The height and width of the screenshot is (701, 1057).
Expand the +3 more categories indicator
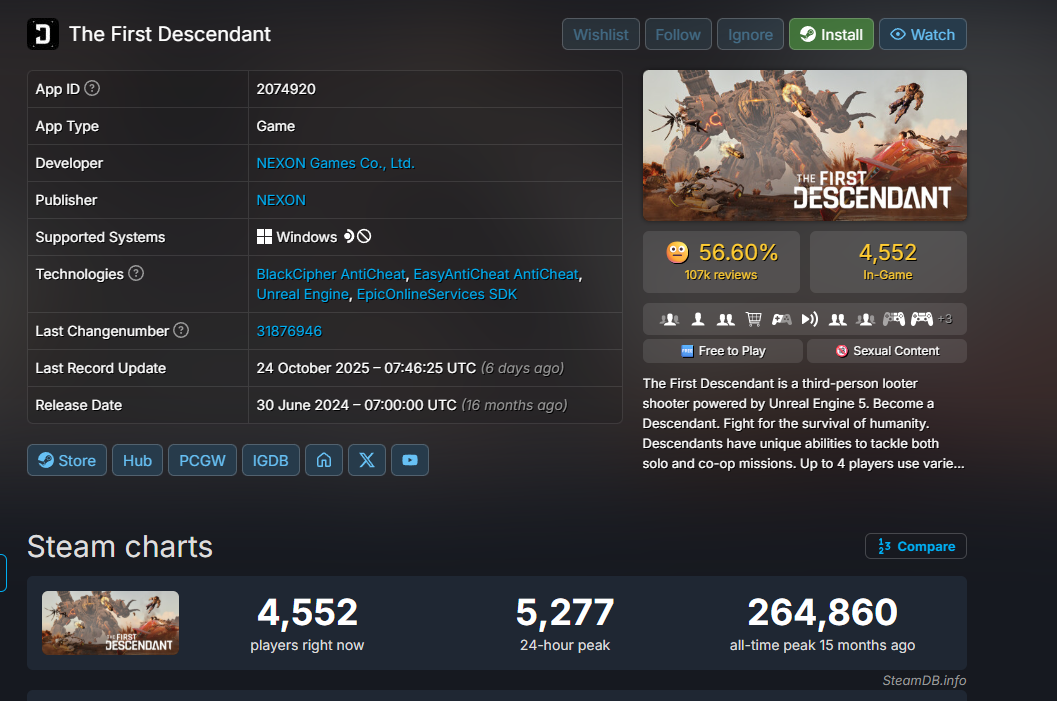(945, 319)
